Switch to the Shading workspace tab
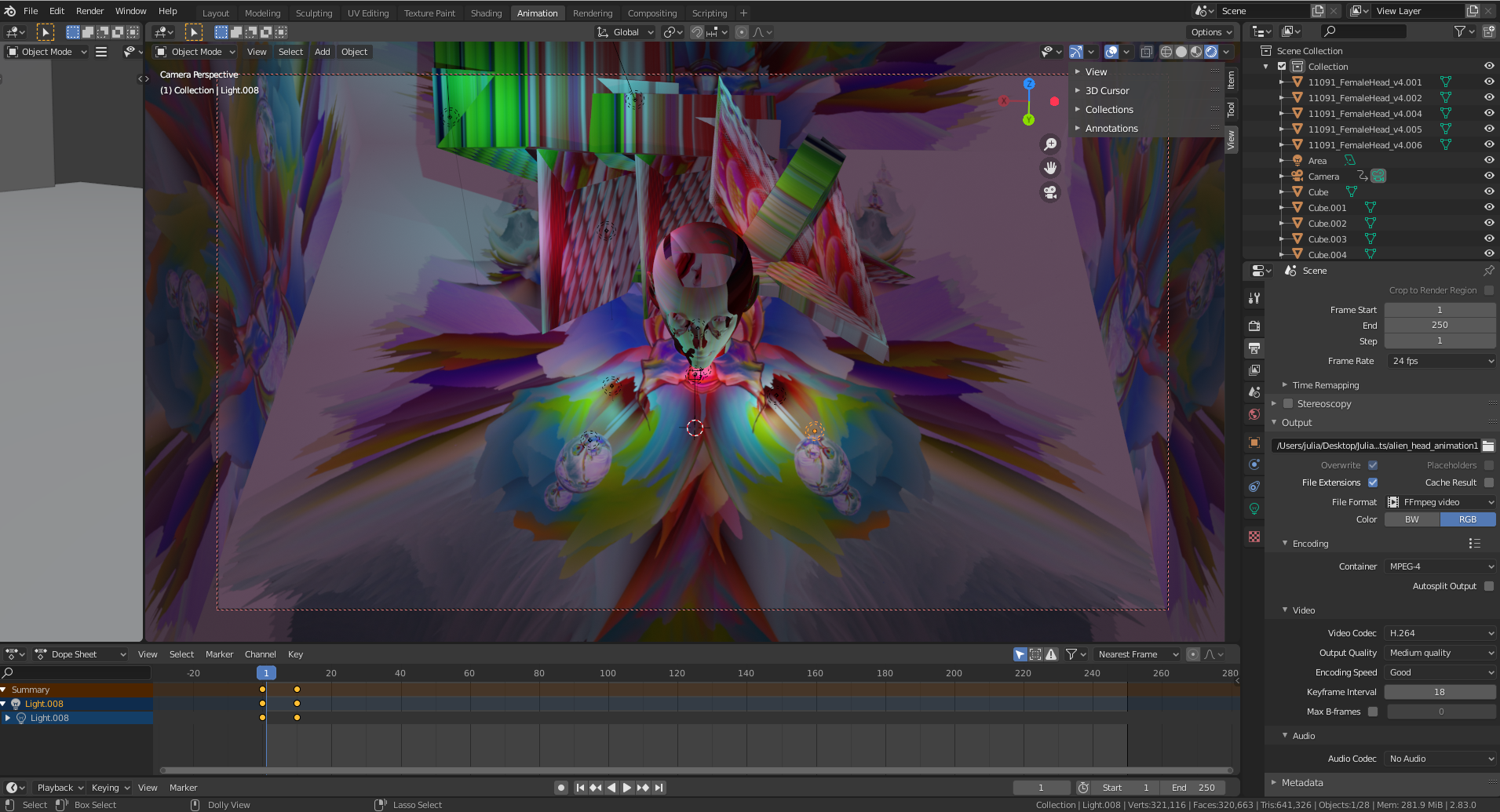This screenshot has width=1500, height=812. point(486,13)
